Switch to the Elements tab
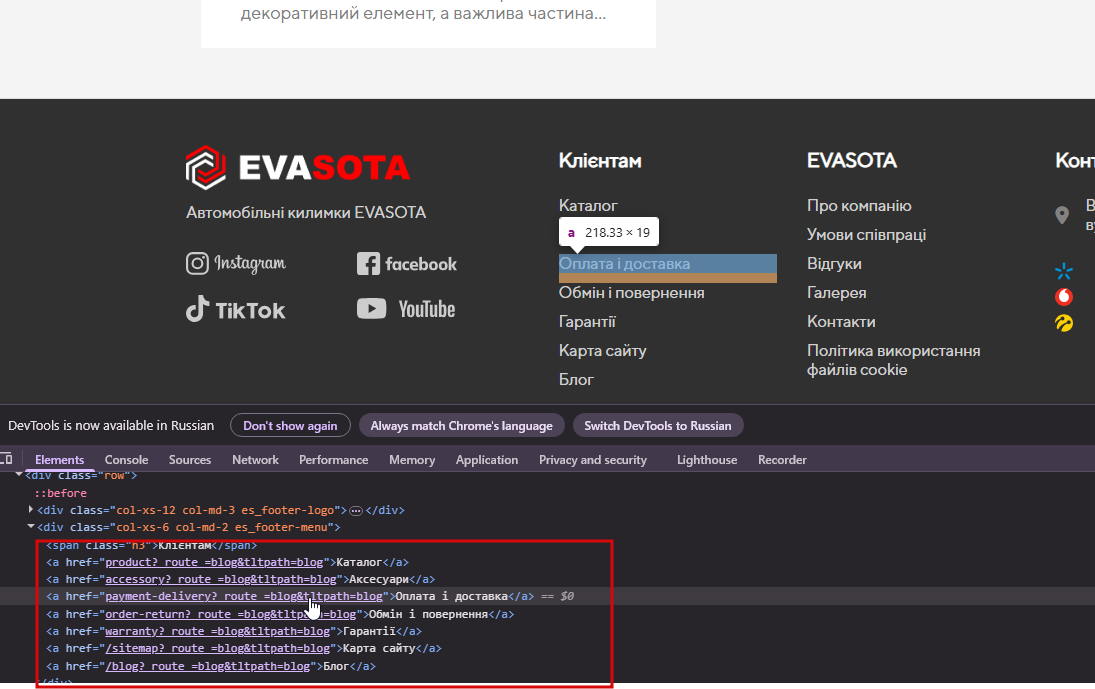This screenshot has width=1095, height=689. point(59,459)
